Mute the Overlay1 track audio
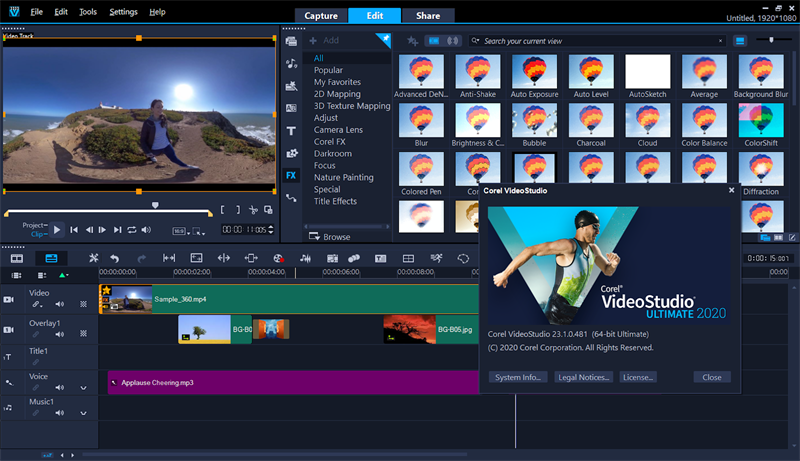 (x=59, y=335)
